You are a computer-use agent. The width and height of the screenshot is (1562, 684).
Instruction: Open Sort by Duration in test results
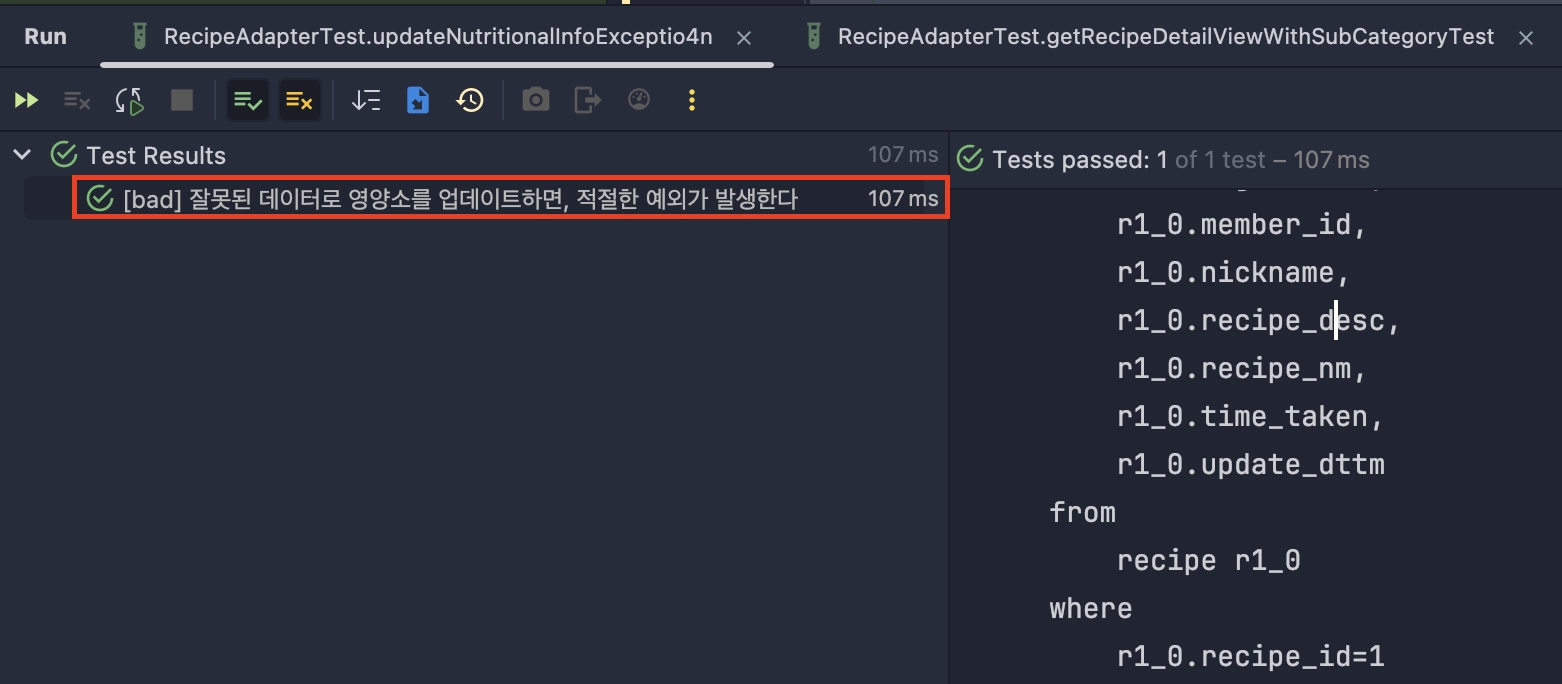[x=366, y=100]
